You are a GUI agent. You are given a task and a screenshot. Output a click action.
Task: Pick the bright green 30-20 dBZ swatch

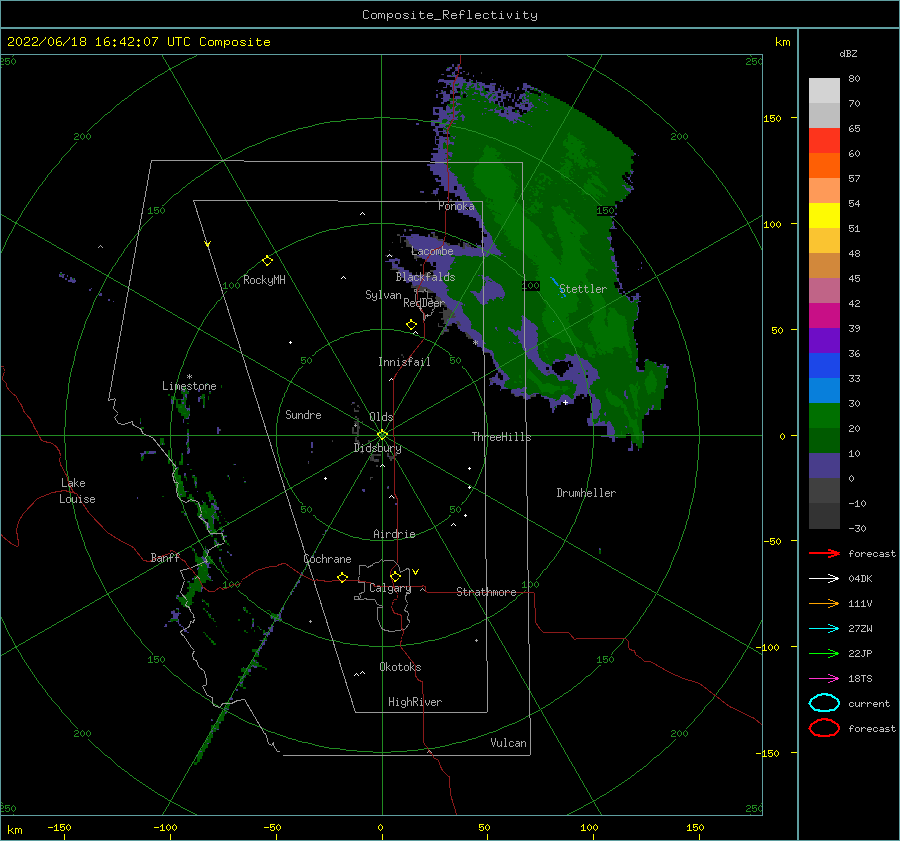tap(824, 416)
